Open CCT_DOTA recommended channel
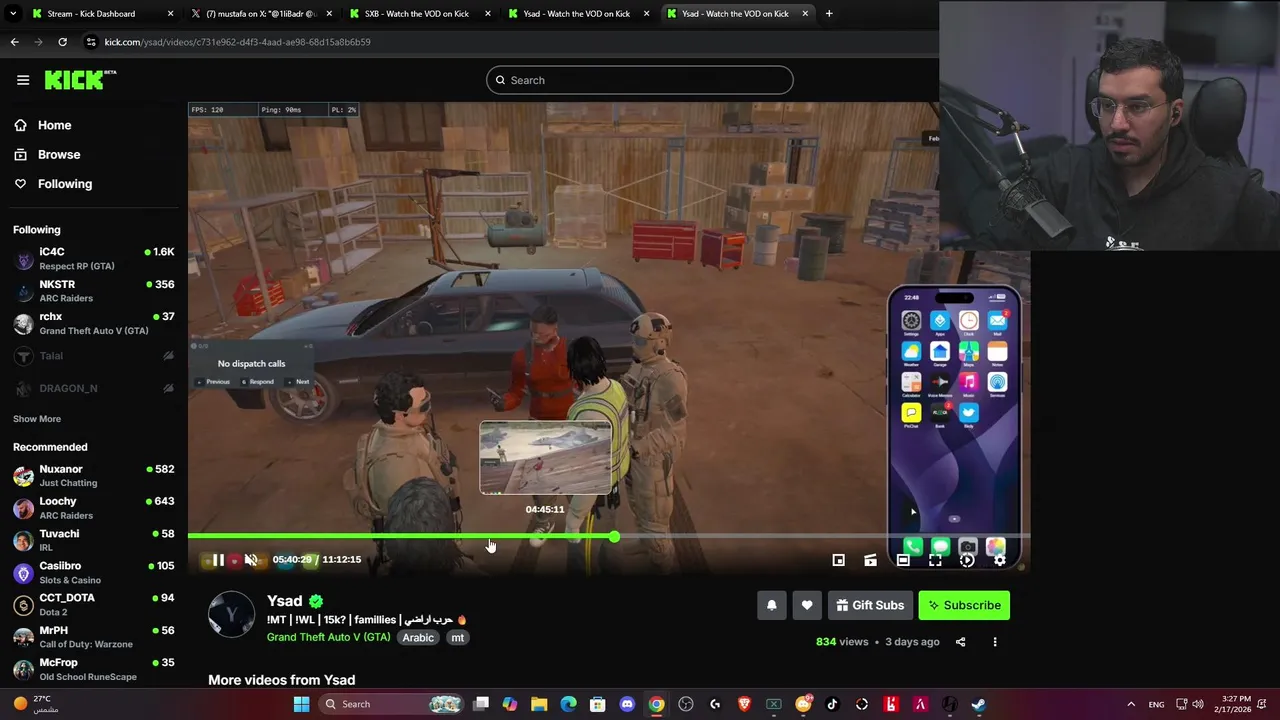 [x=94, y=605]
